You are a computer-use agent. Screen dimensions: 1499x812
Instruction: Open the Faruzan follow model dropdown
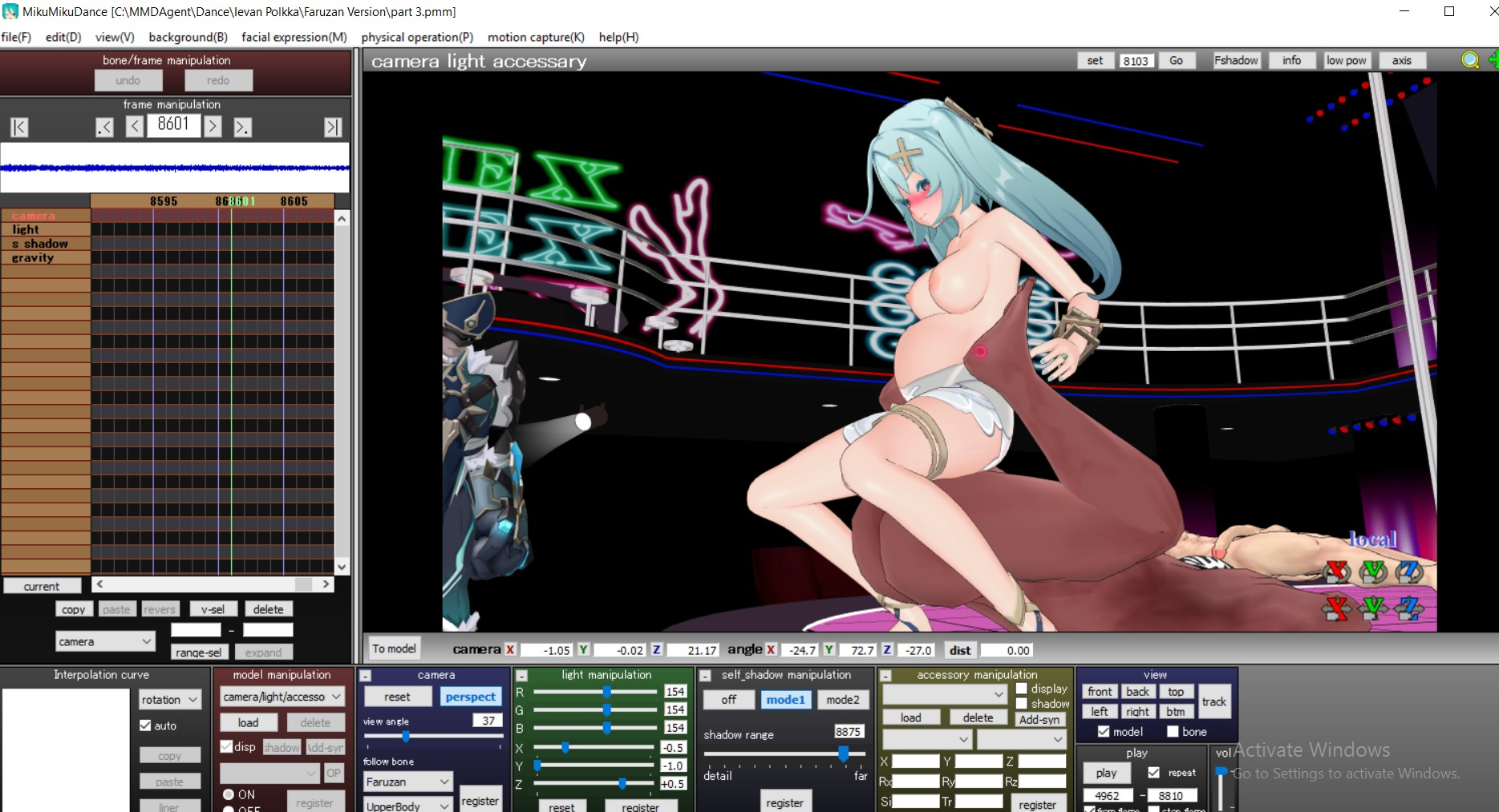(x=408, y=782)
